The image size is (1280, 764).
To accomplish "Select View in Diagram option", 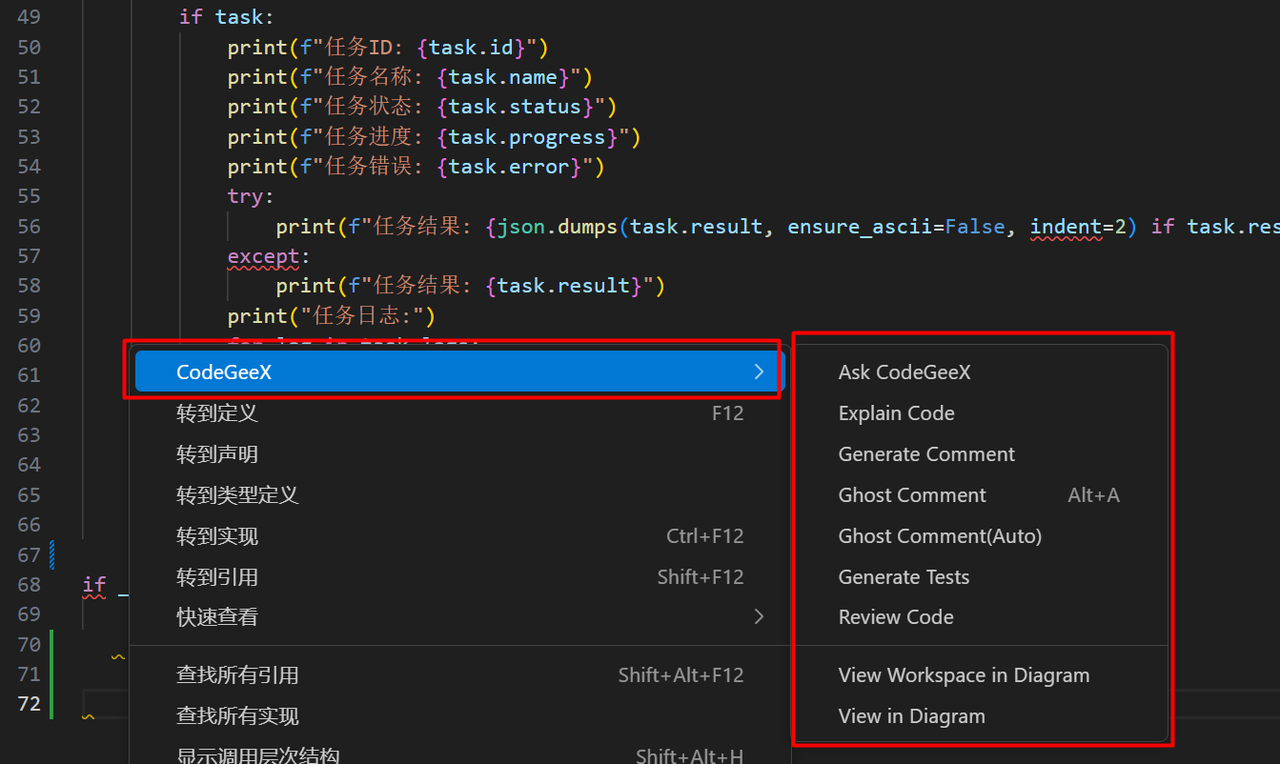I will 911,716.
